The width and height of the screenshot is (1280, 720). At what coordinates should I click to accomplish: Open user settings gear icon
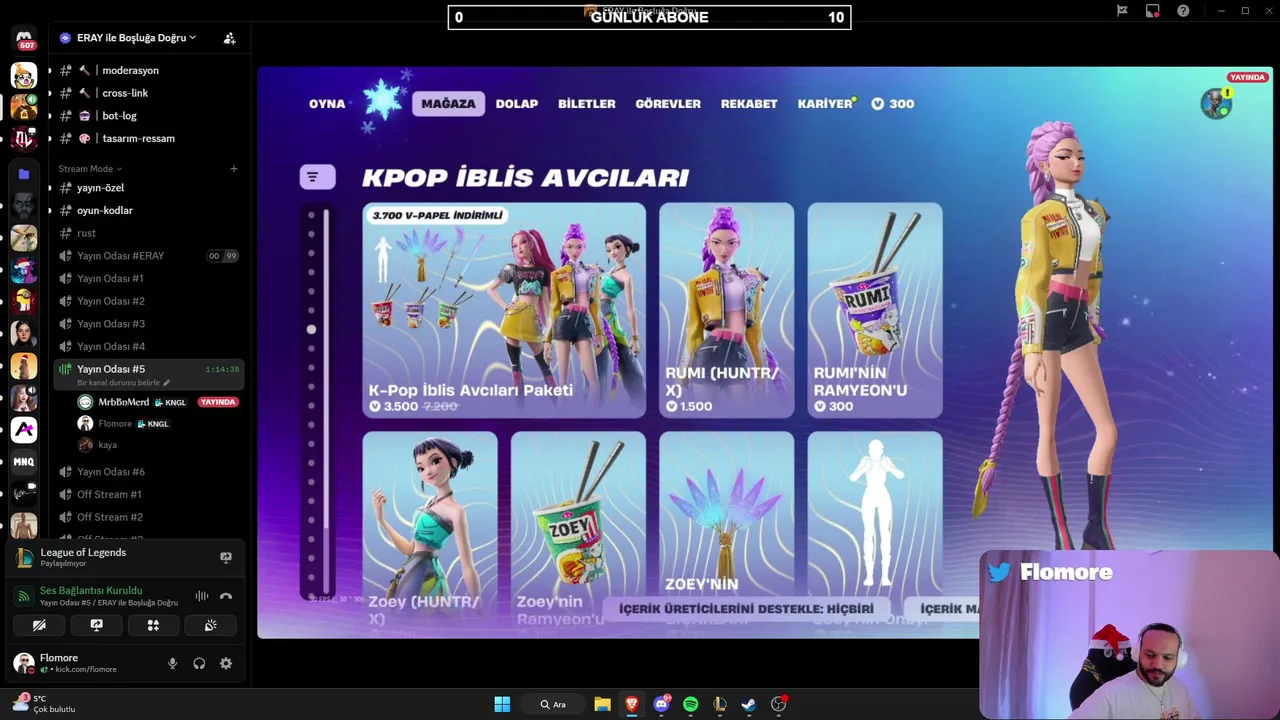[x=226, y=663]
